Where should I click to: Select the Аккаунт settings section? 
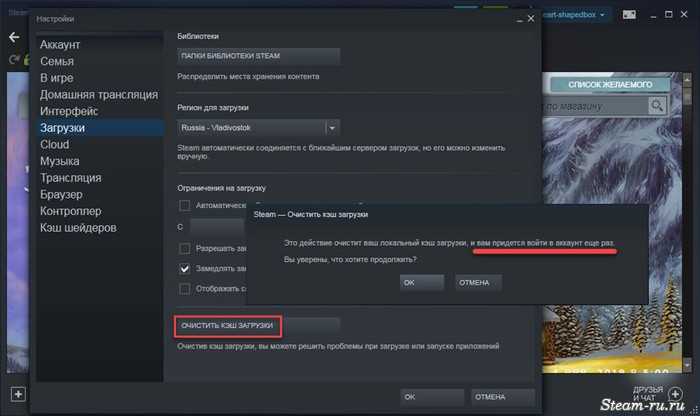pyautogui.click(x=99, y=45)
